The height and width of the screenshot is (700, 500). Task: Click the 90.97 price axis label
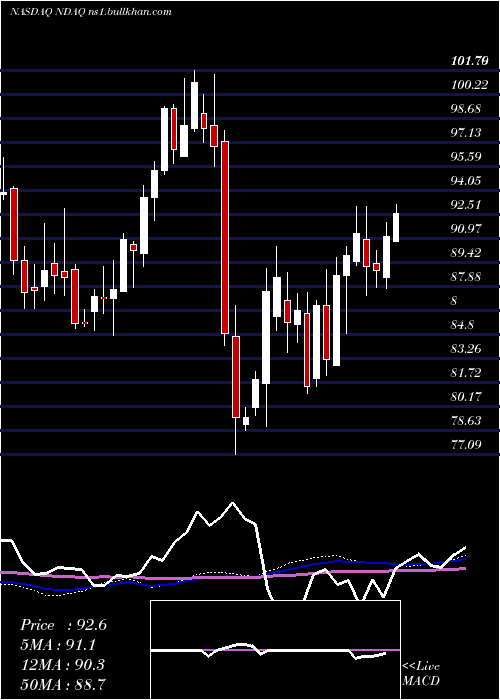pyautogui.click(x=466, y=229)
